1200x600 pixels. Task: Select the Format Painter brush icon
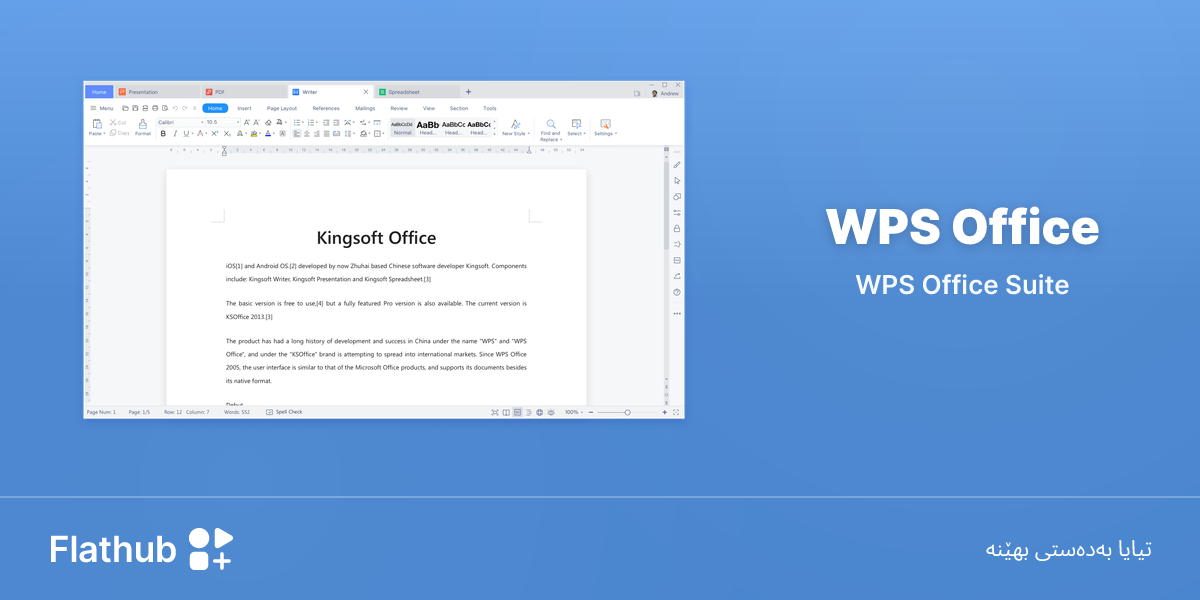coord(143,124)
